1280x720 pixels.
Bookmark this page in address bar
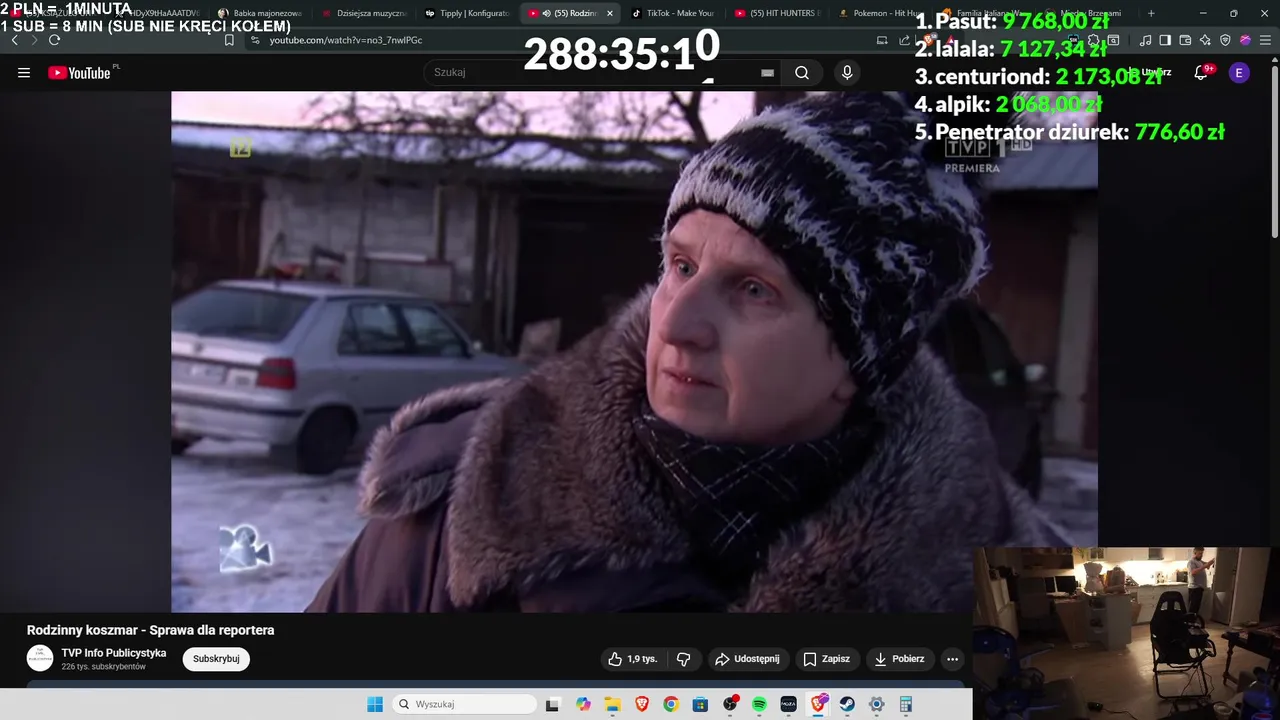(x=229, y=40)
